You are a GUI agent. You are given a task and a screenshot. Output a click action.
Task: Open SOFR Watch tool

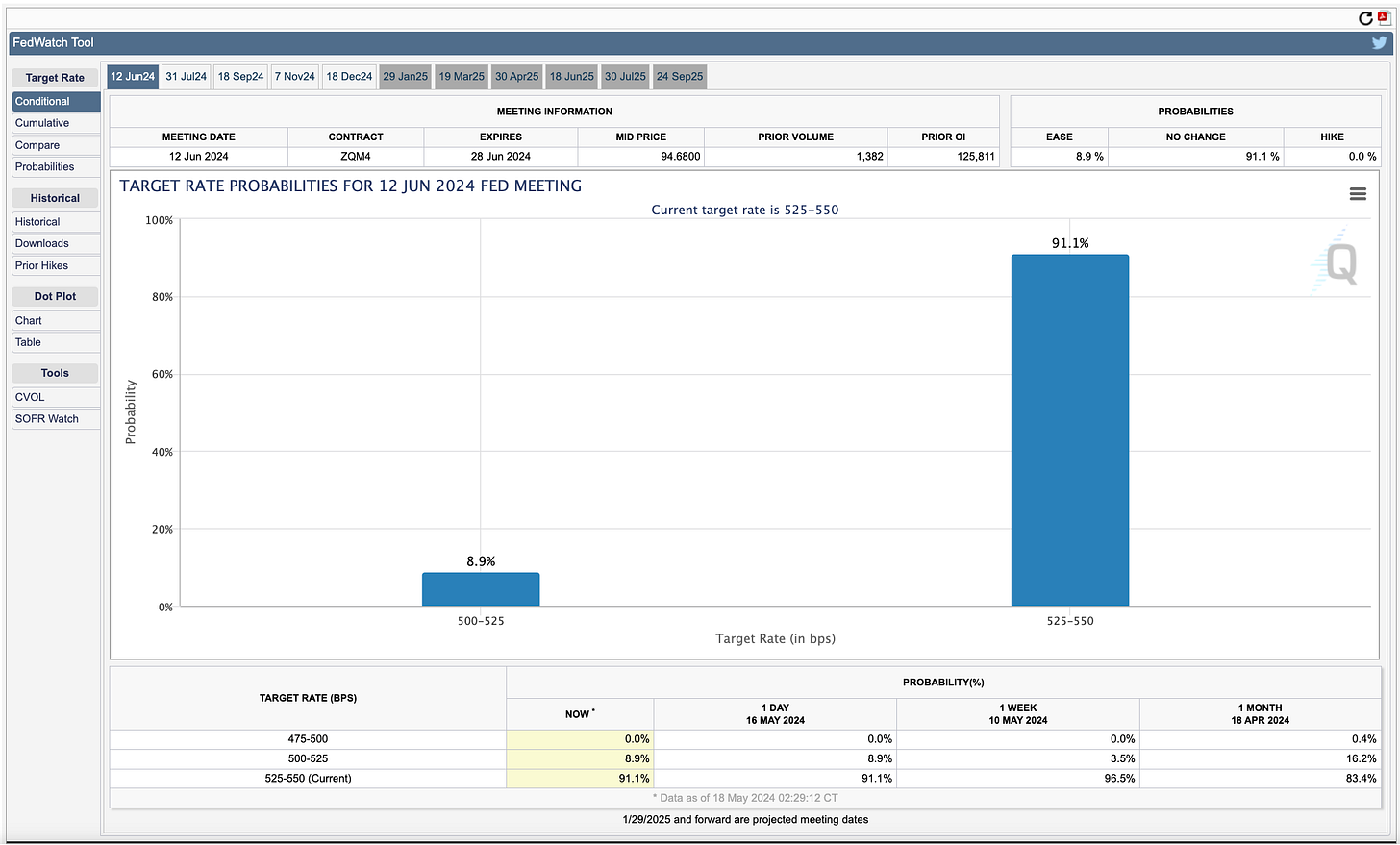click(56, 418)
